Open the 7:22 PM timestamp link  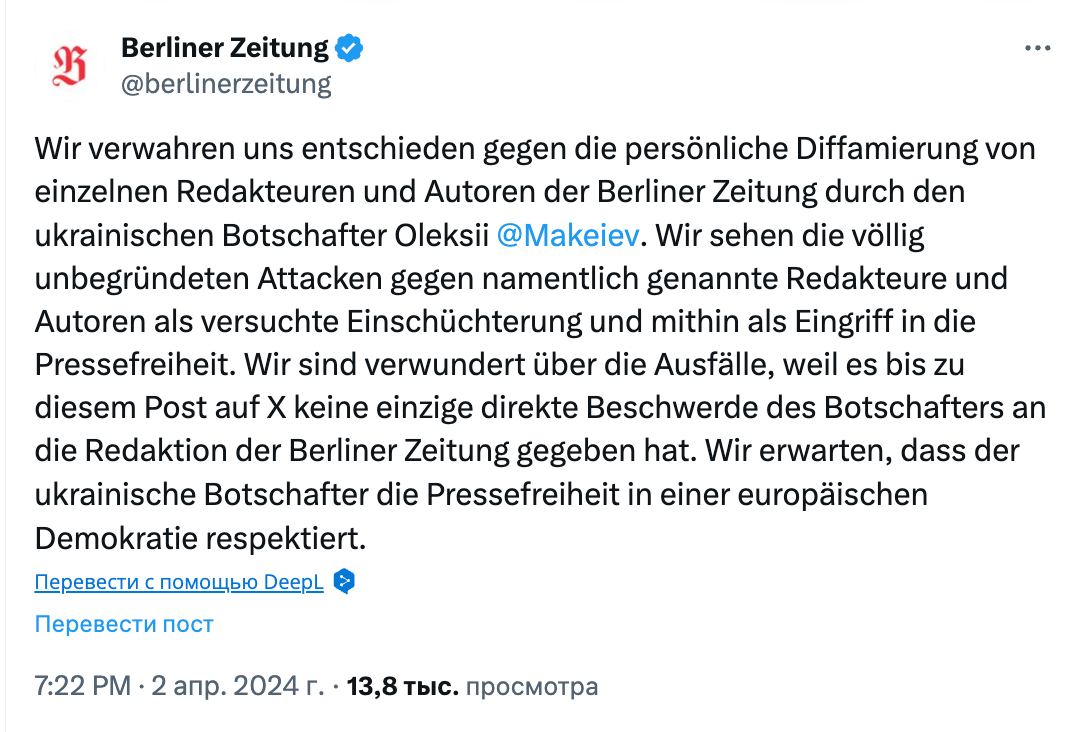tap(82, 687)
